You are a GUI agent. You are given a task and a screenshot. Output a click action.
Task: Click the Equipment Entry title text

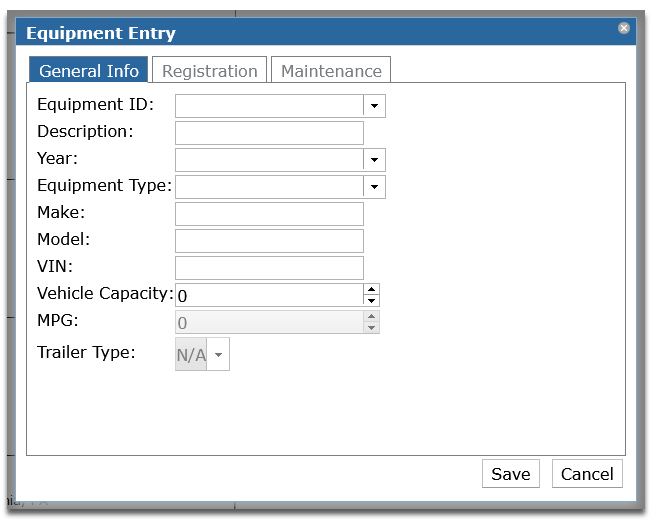pyautogui.click(x=101, y=33)
